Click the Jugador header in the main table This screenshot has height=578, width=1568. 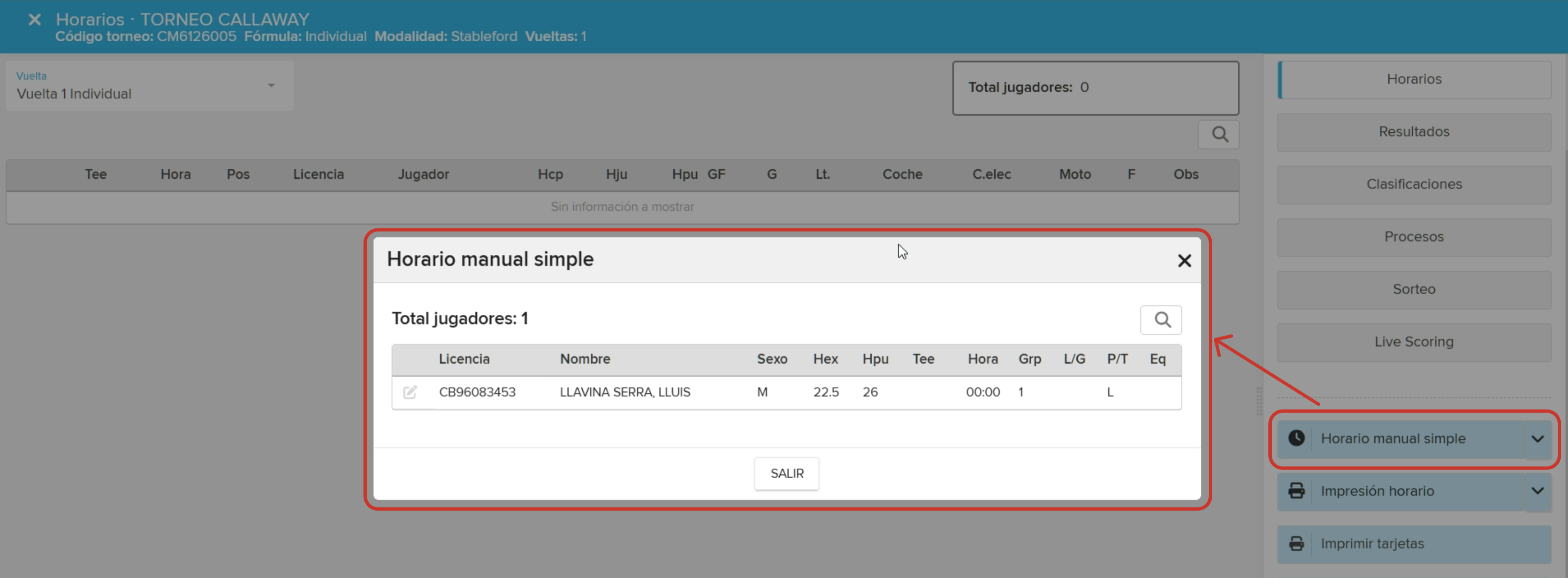pos(423,175)
